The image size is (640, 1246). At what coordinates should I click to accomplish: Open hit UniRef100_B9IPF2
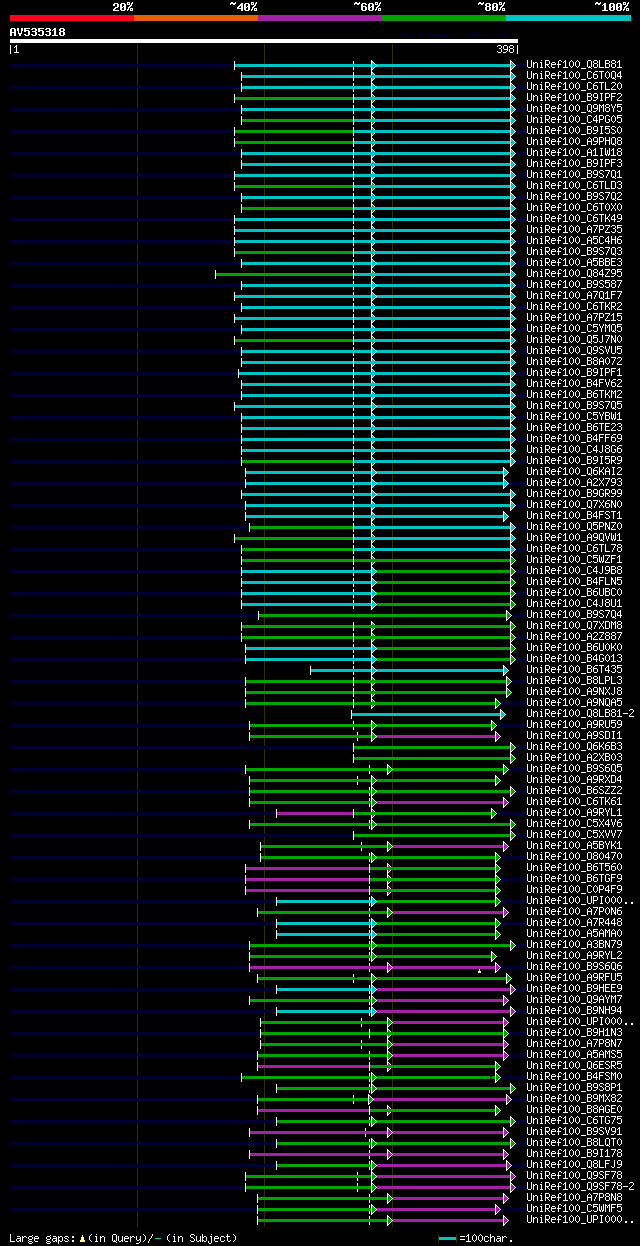coord(574,97)
